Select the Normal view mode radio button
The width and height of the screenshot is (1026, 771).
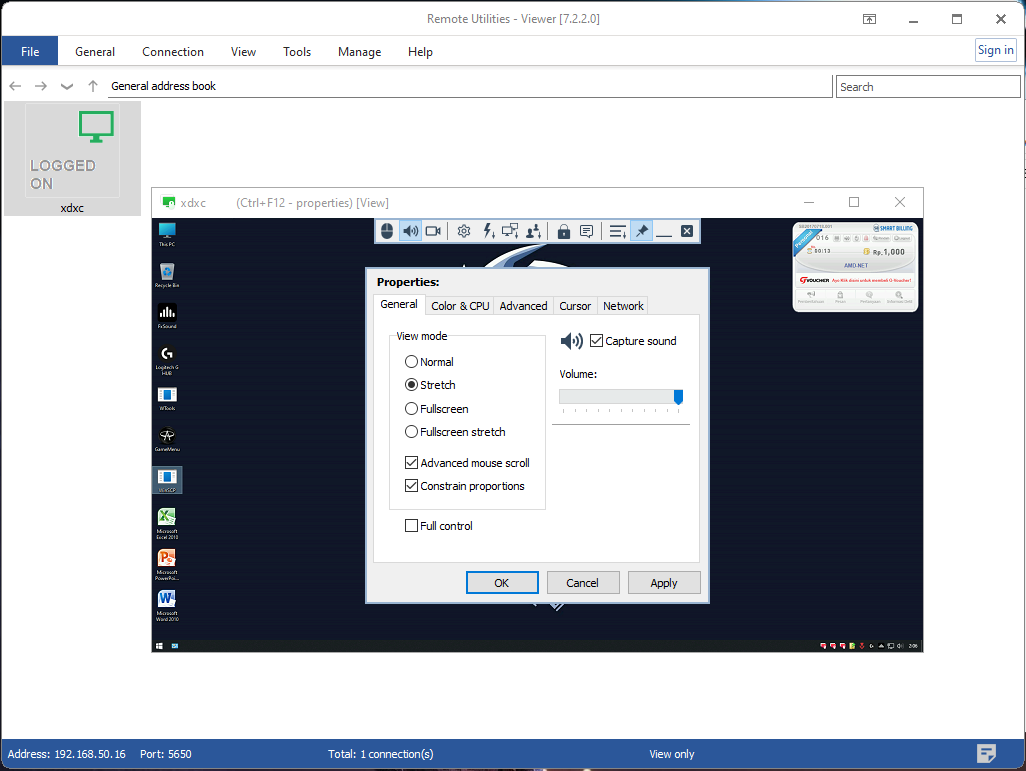(411, 362)
